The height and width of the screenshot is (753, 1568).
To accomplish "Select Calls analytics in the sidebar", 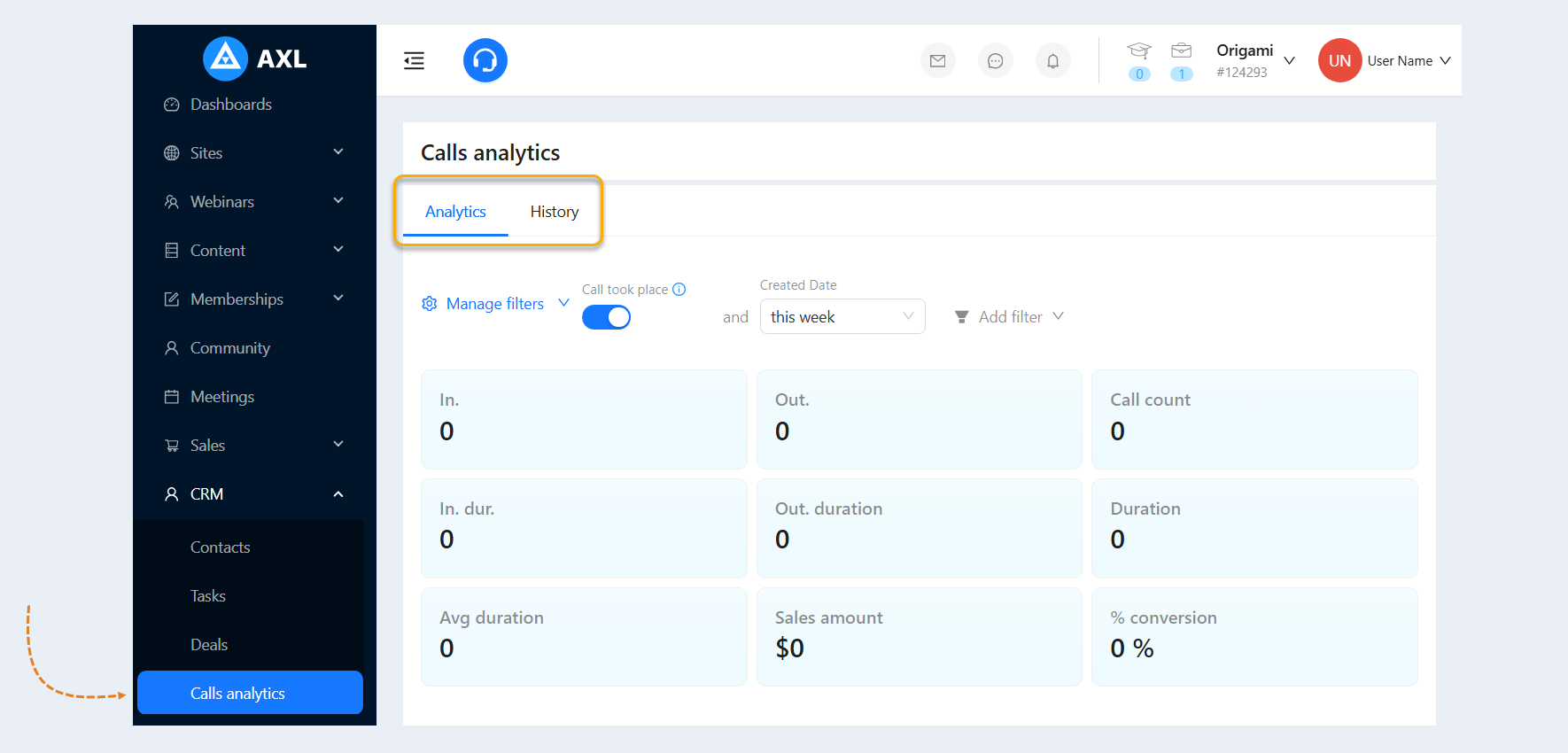I will point(250,693).
